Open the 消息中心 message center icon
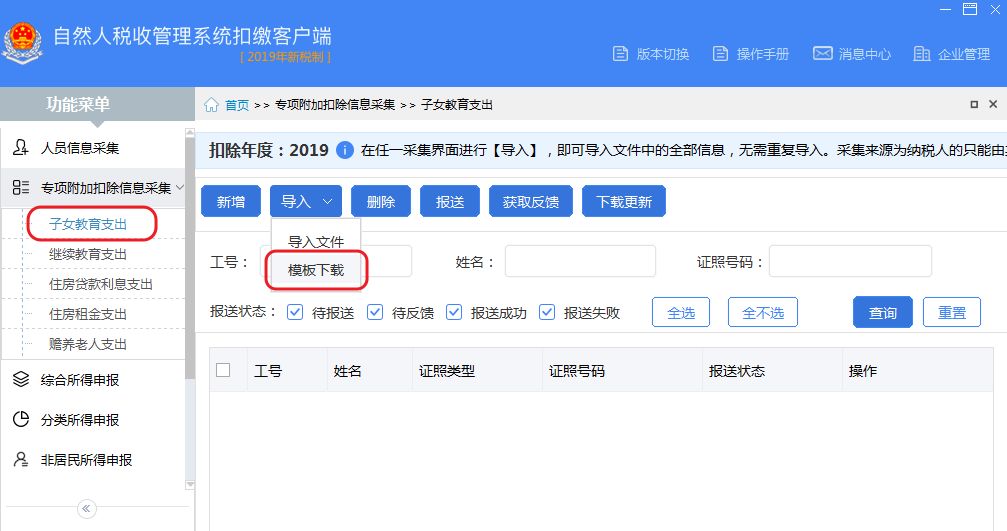This screenshot has width=1007, height=531. coord(822,54)
